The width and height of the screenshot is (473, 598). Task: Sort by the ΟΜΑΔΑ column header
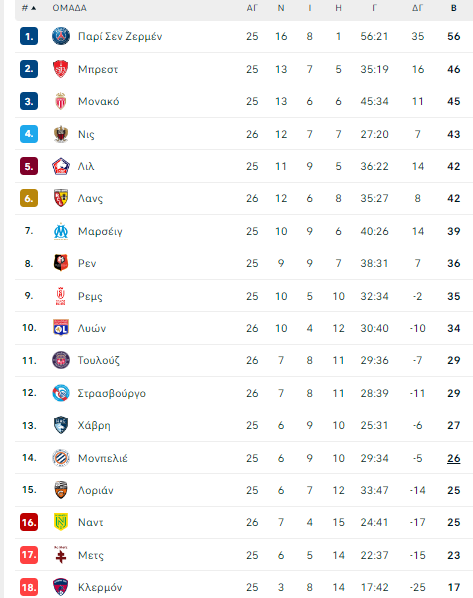pos(69,8)
